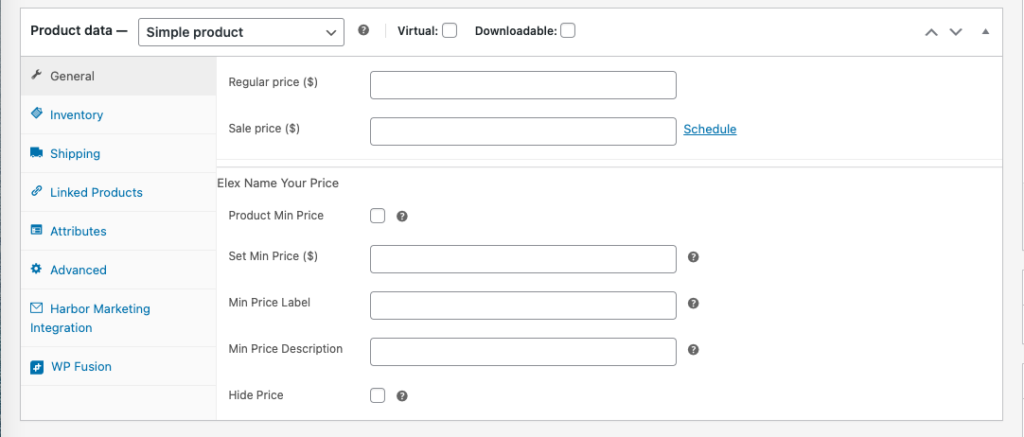Enable the Virtual checkbox
Image resolution: width=1024 pixels, height=437 pixels.
pos(450,31)
